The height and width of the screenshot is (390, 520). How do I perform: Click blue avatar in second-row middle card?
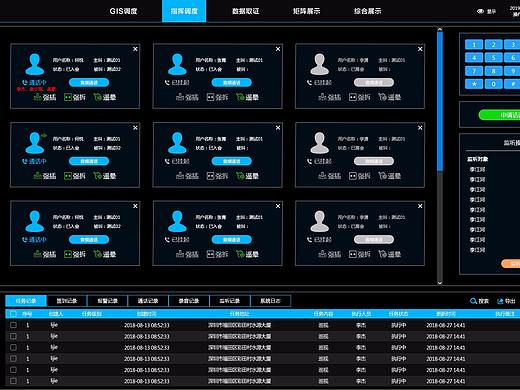[x=177, y=143]
